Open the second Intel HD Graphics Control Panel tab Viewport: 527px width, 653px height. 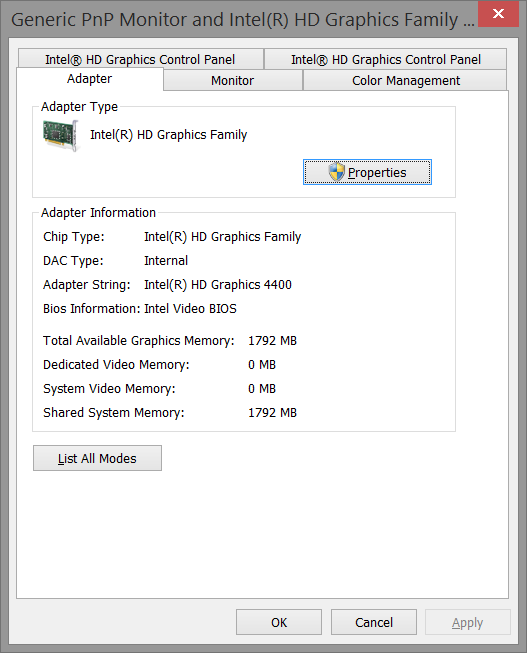click(x=386, y=59)
